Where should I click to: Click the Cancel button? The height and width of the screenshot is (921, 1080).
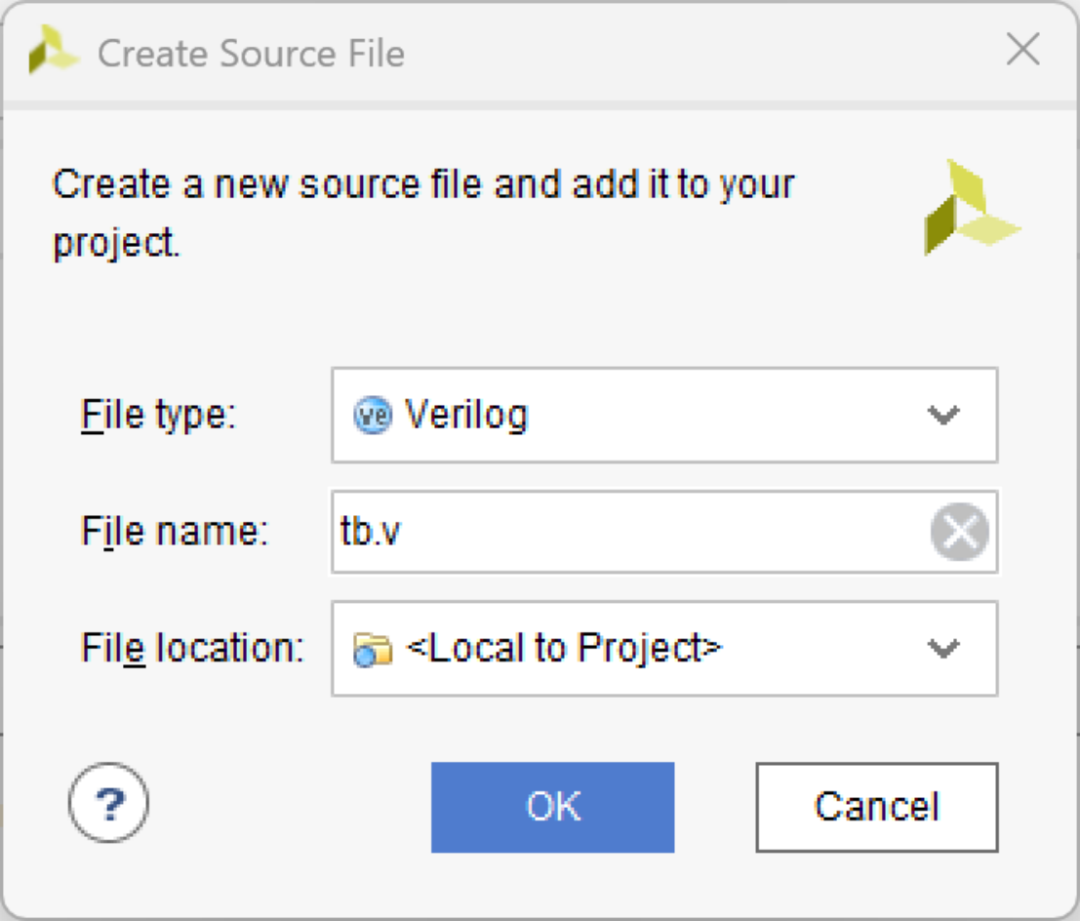pyautogui.click(x=877, y=807)
